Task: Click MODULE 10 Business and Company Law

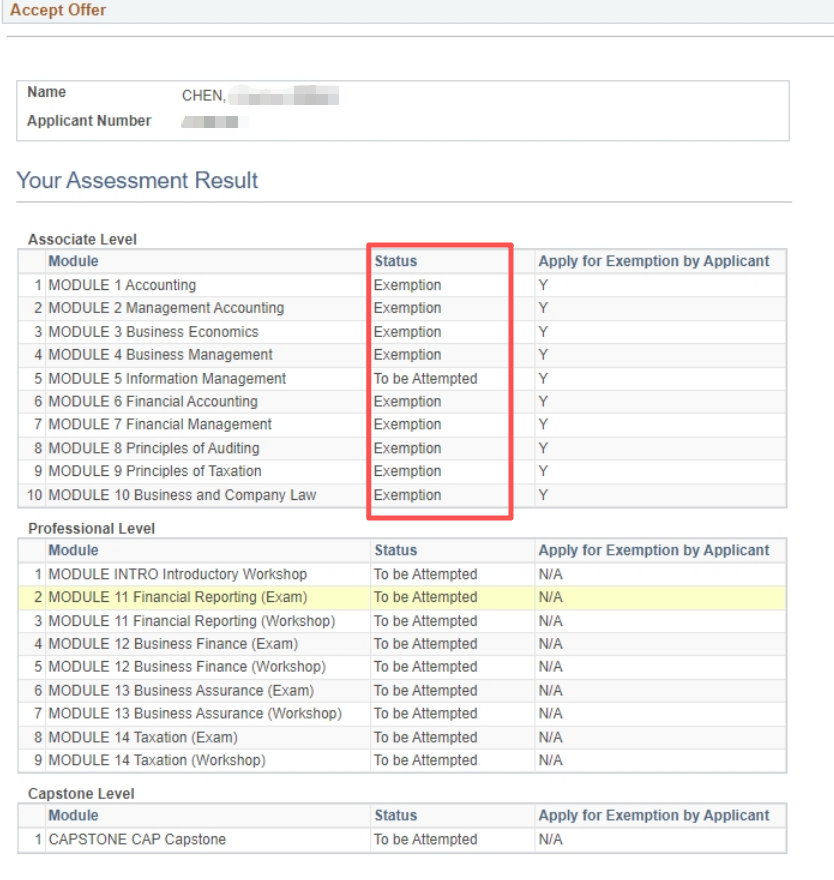Action: tap(182, 495)
